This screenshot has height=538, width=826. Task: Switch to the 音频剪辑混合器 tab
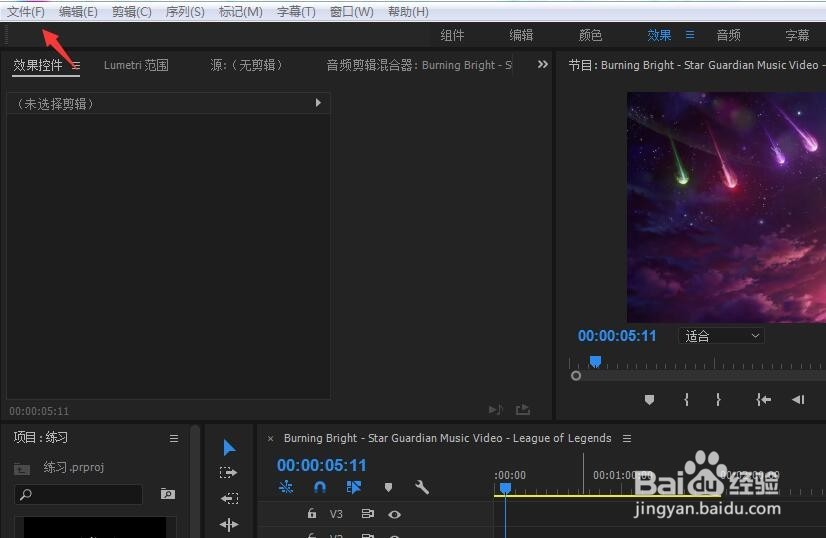(419, 65)
